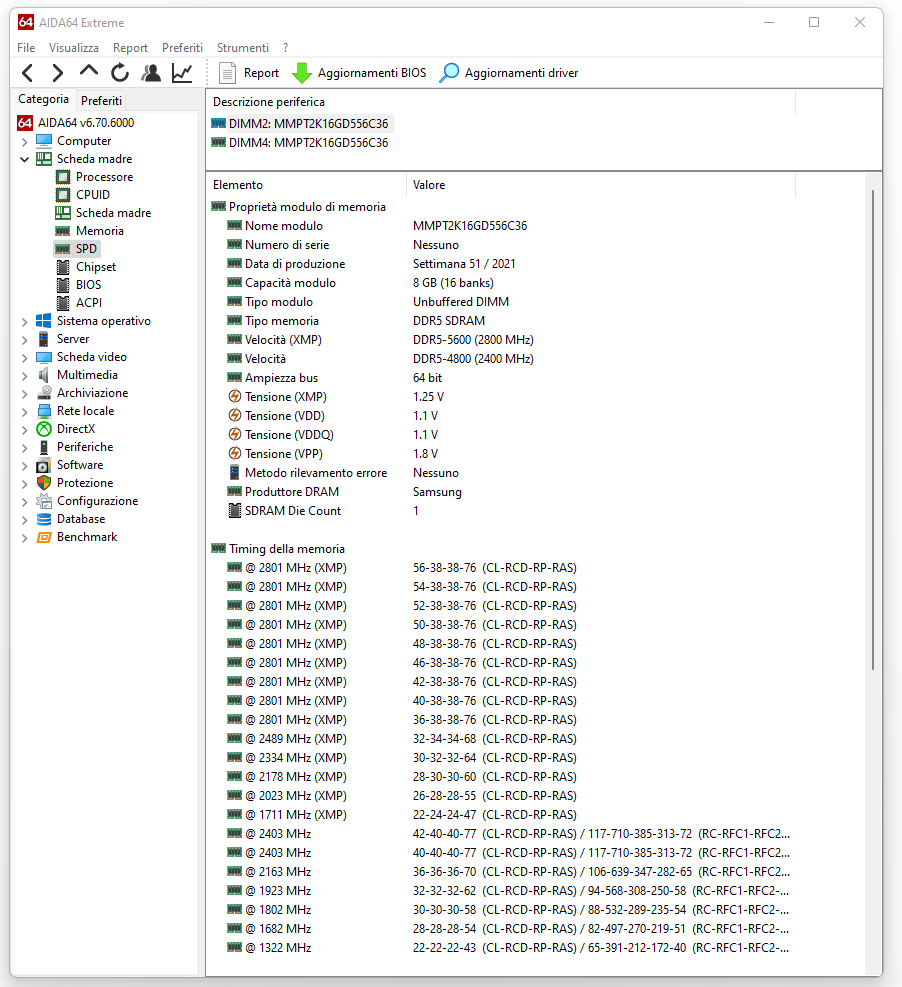Expand the Computer tree node
Screen dimensions: 902x987
click(25, 142)
